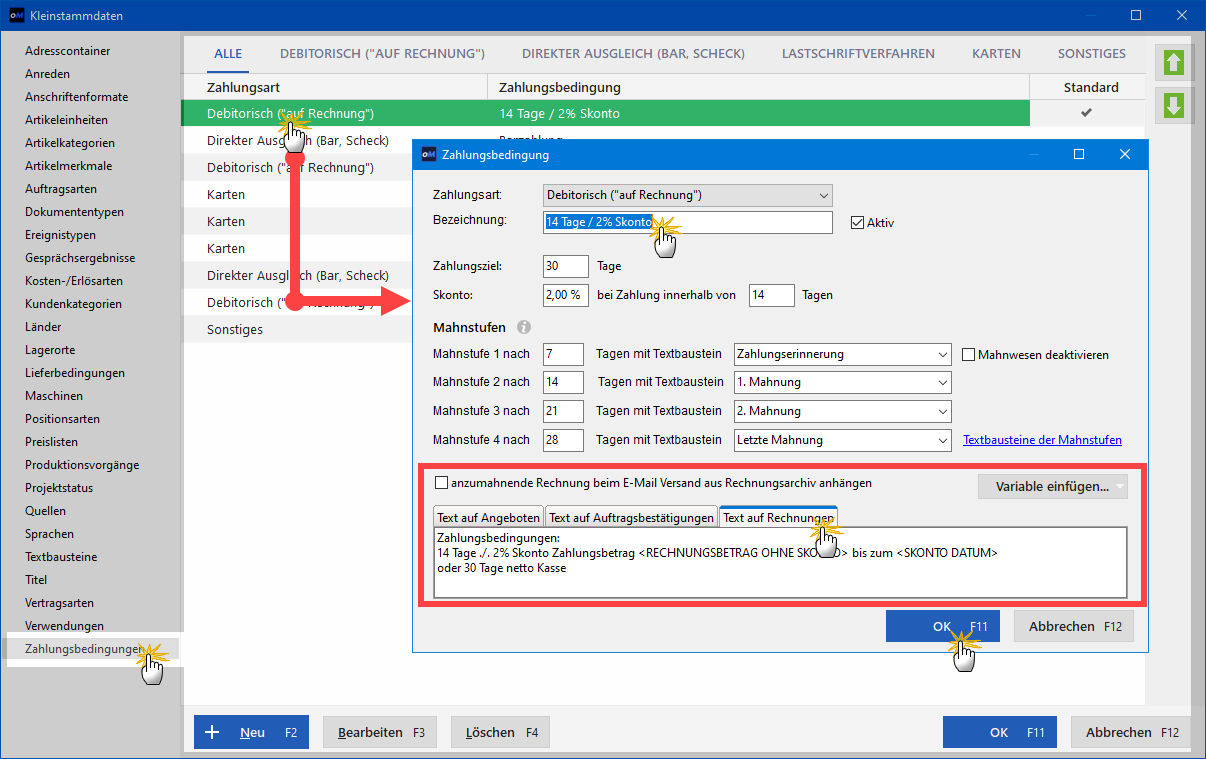This screenshot has height=759, width=1206.
Task: Open Mahnstufe 3 Textbaustein dropdown (2. Mahnung)
Action: [842, 411]
